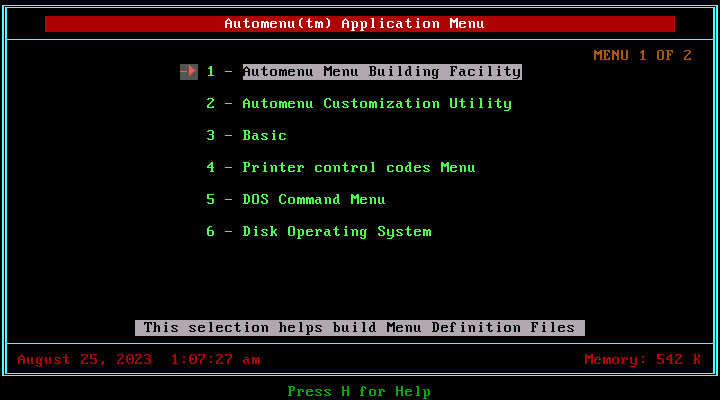Click the Press H for Help hint
The width and height of the screenshot is (720, 400).
pyautogui.click(x=359, y=392)
